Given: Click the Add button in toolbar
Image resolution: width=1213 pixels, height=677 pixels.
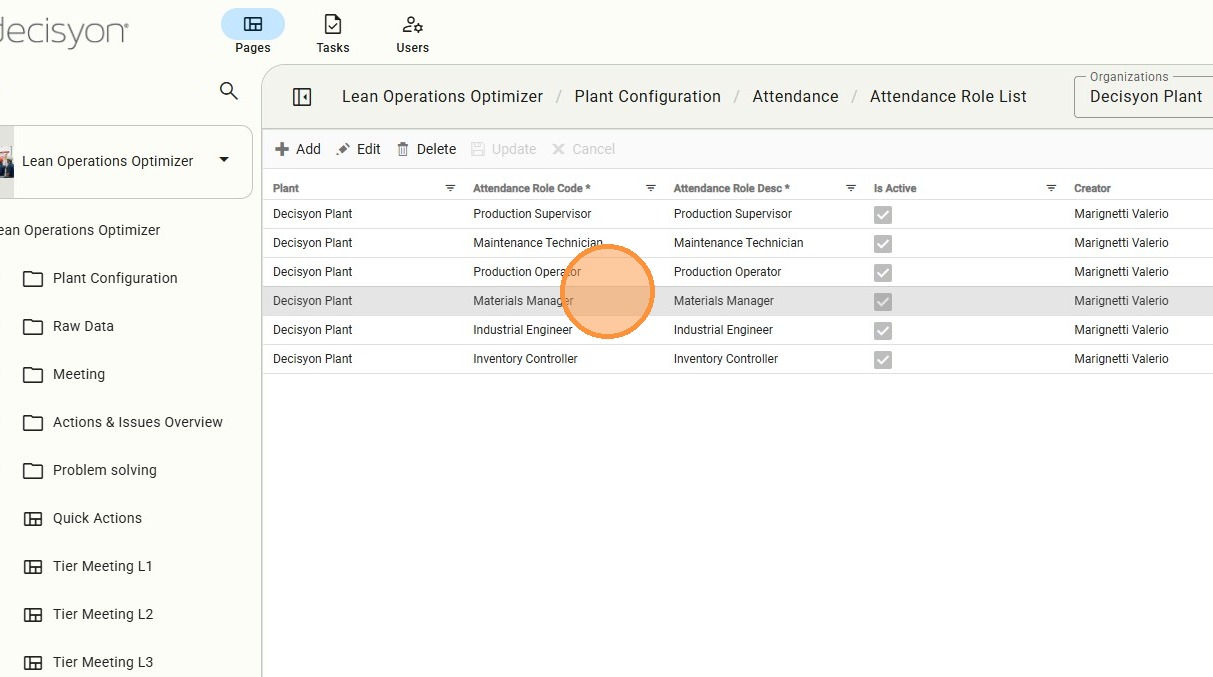Looking at the screenshot, I should (x=298, y=149).
